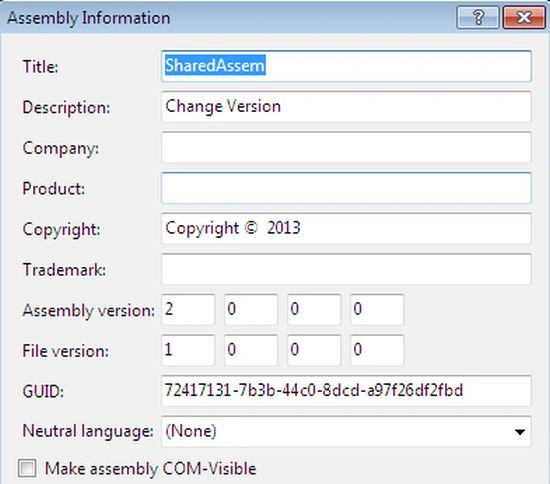Click the help question mark button
The height and width of the screenshot is (484, 550).
pos(478,17)
